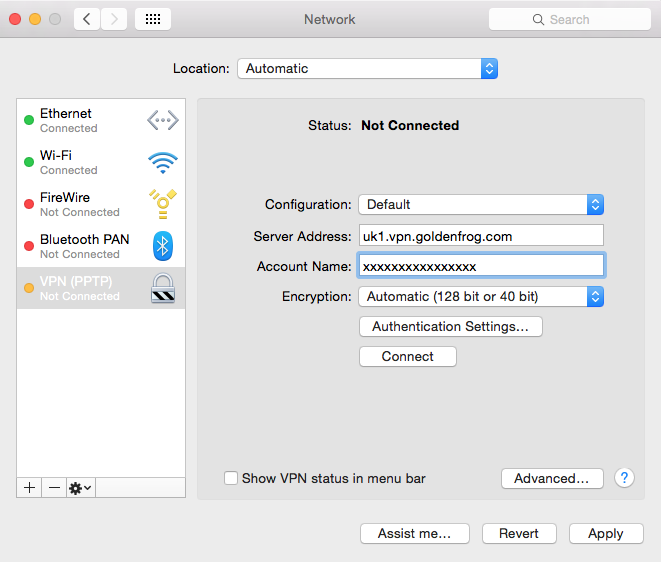Click the magnifying glass search icon

pos(538,19)
